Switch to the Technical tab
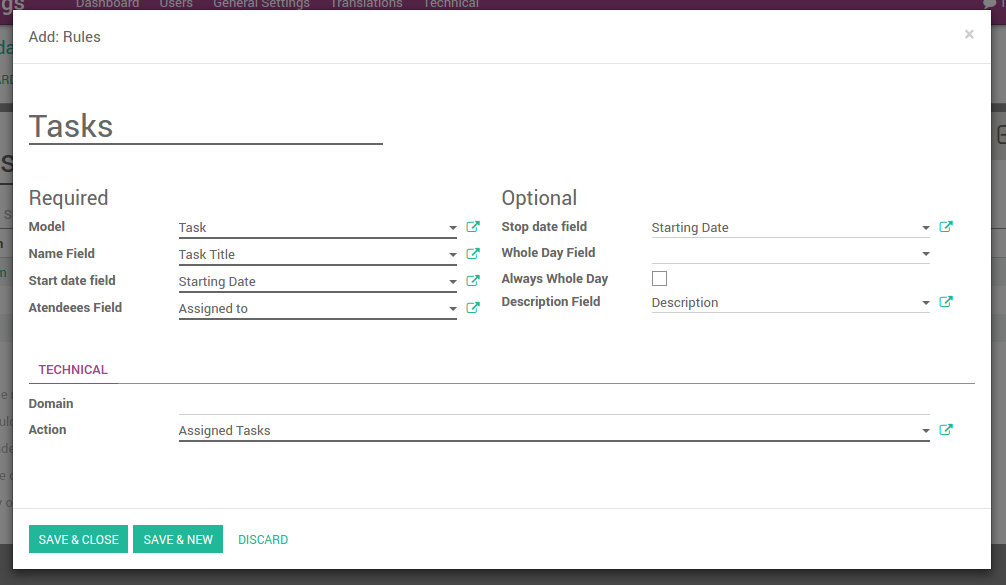The height and width of the screenshot is (585, 1006). pos(73,370)
